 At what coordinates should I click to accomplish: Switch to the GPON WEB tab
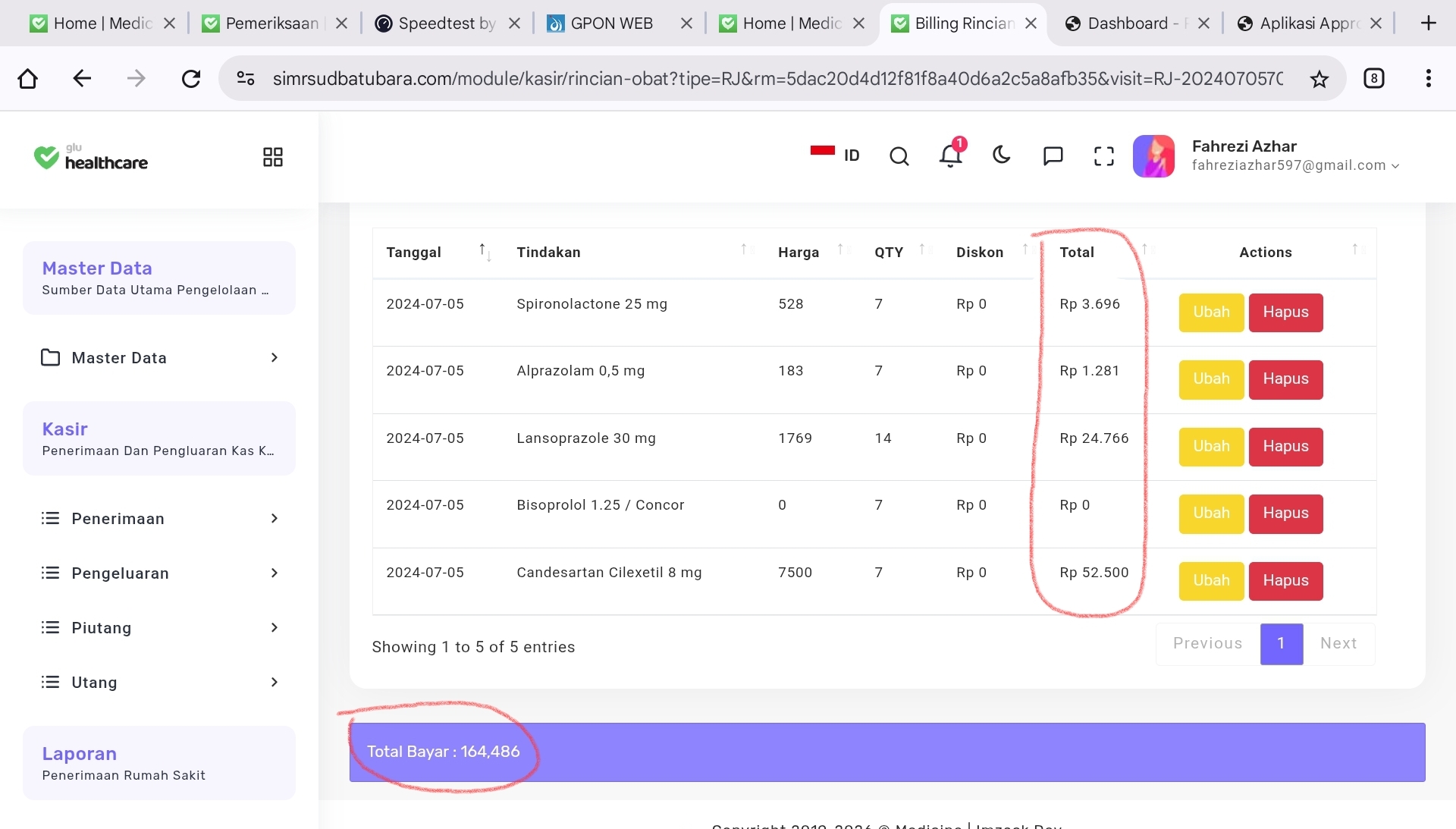(610, 24)
